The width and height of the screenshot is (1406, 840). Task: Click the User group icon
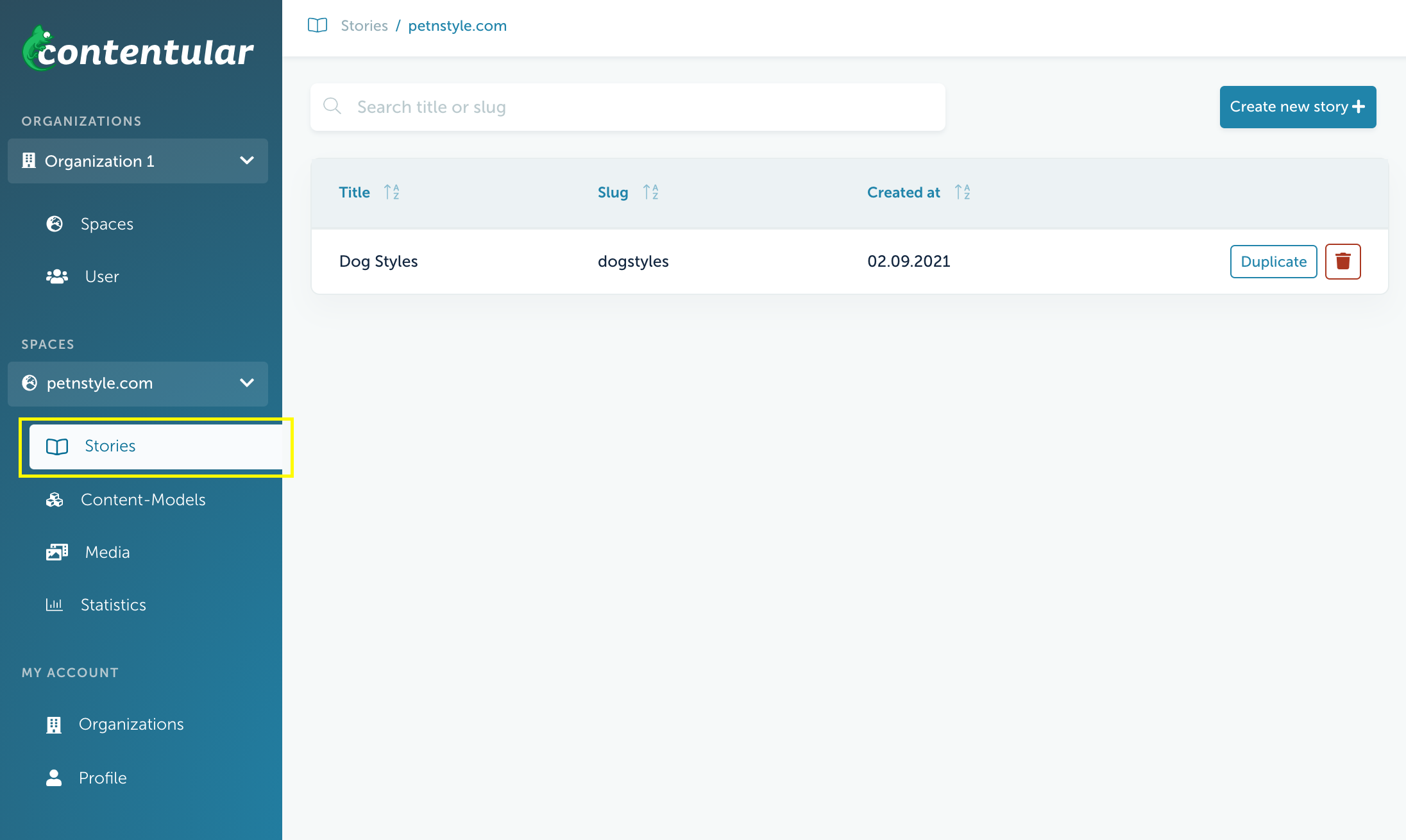pos(57,276)
